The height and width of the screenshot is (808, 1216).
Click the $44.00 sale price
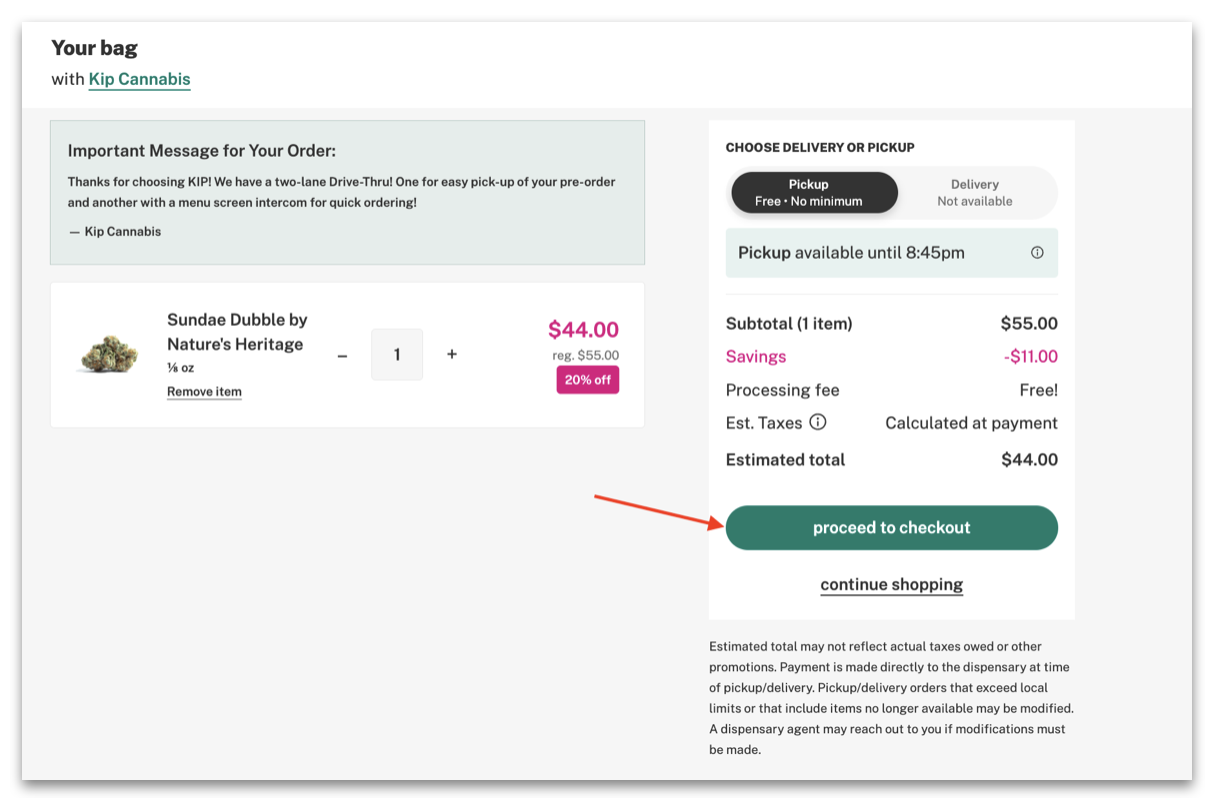[583, 330]
